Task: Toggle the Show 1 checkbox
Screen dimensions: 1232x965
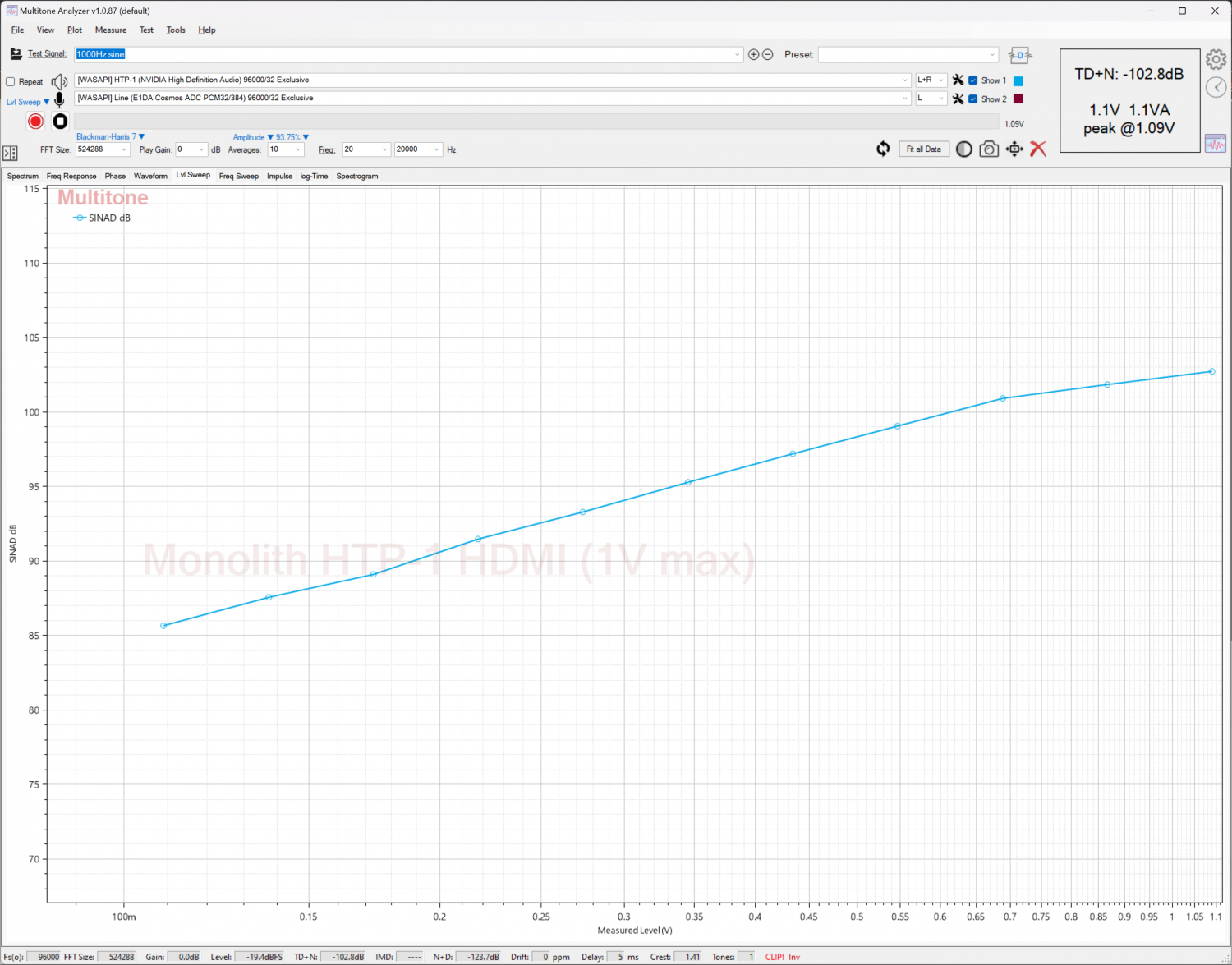Action: tap(973, 80)
